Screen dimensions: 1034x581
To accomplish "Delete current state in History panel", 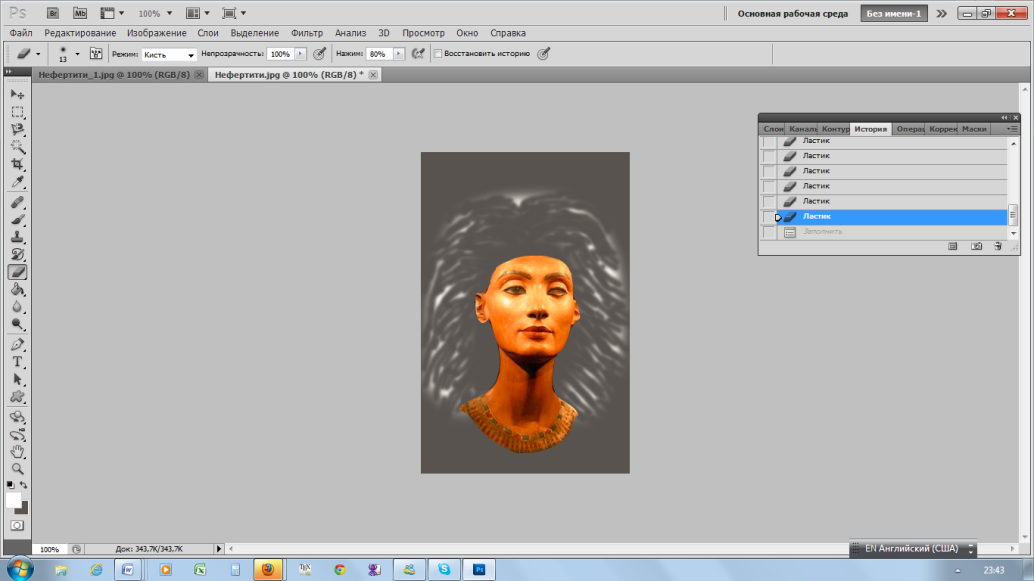I will coord(998,246).
